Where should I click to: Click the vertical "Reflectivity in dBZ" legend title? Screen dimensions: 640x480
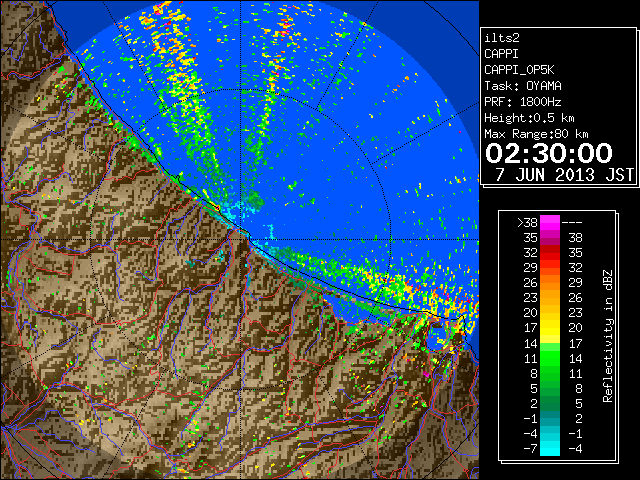click(608, 336)
